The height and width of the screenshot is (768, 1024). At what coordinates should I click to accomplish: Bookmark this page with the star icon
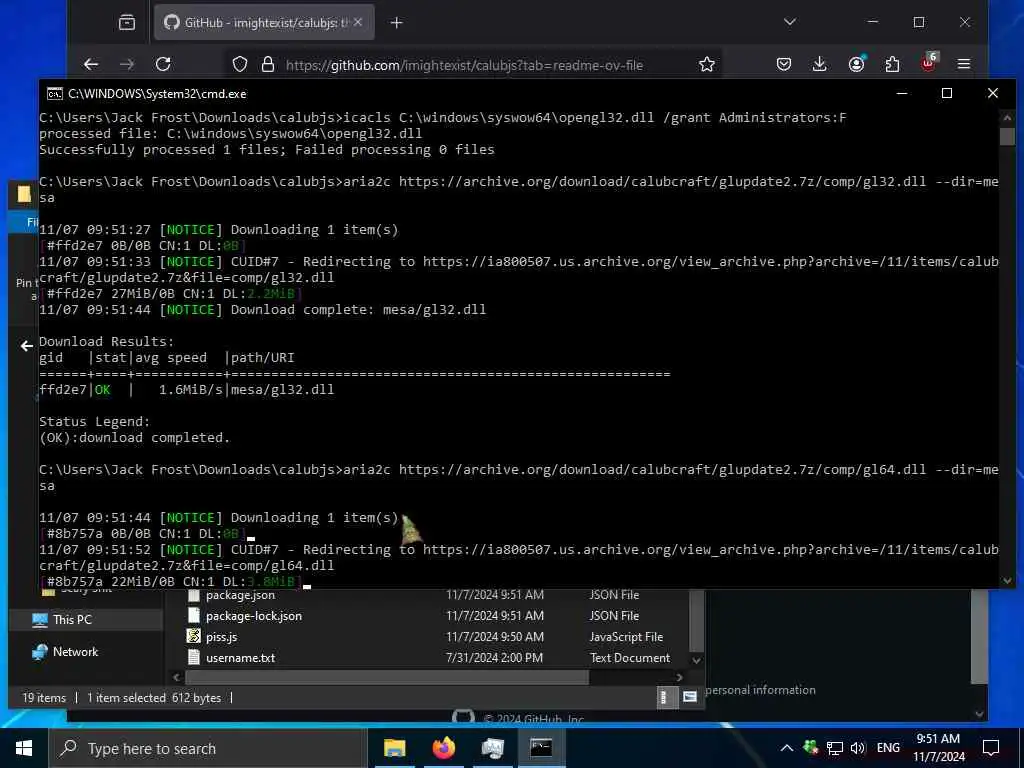pyautogui.click(x=707, y=64)
